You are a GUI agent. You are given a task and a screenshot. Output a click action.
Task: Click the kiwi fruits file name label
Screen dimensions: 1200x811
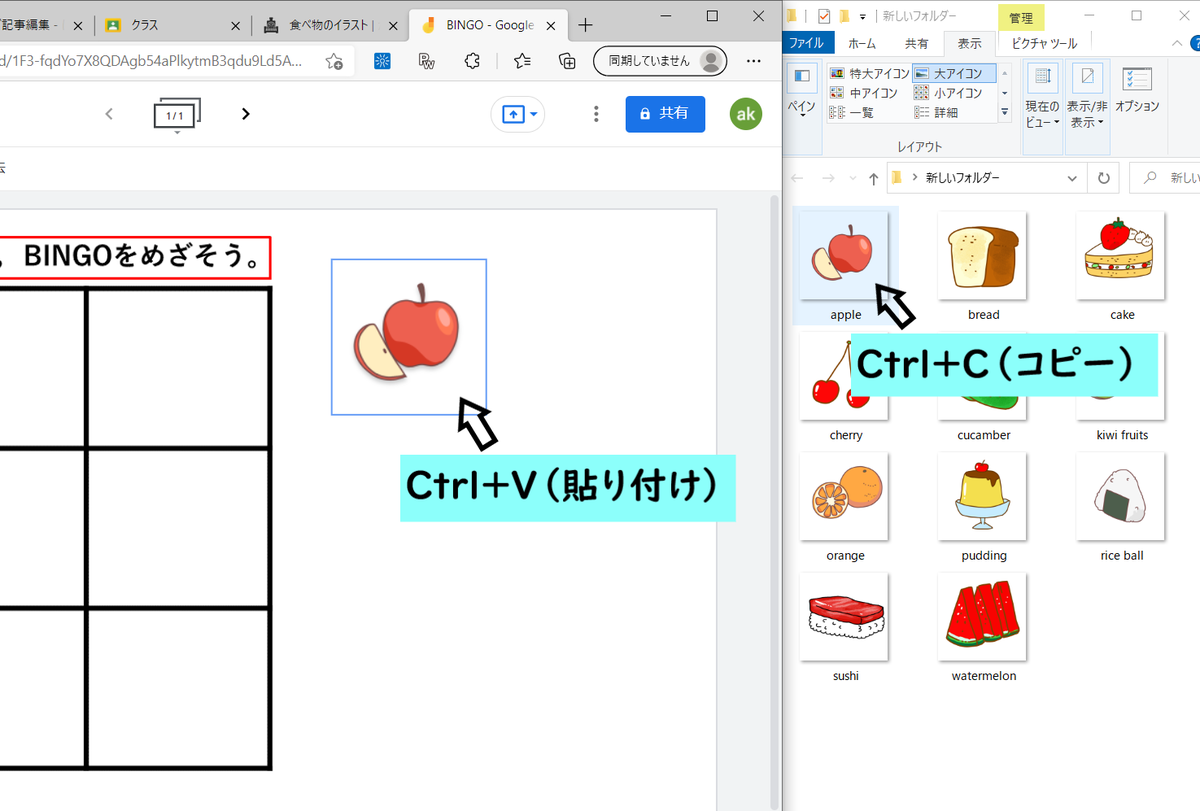click(x=1122, y=435)
